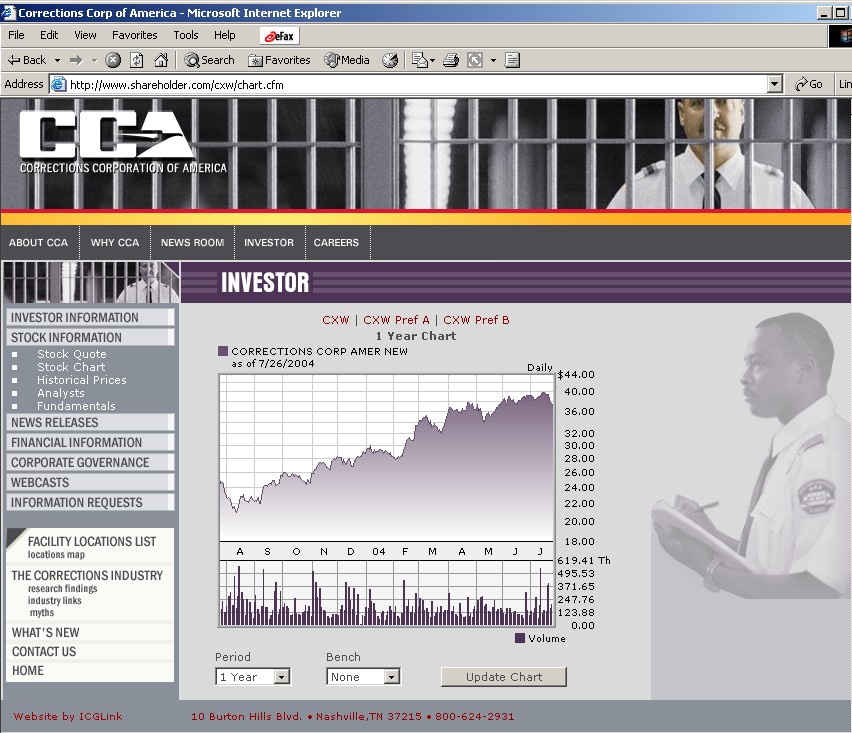Open NEWS RELEASES sidebar section

click(90, 422)
